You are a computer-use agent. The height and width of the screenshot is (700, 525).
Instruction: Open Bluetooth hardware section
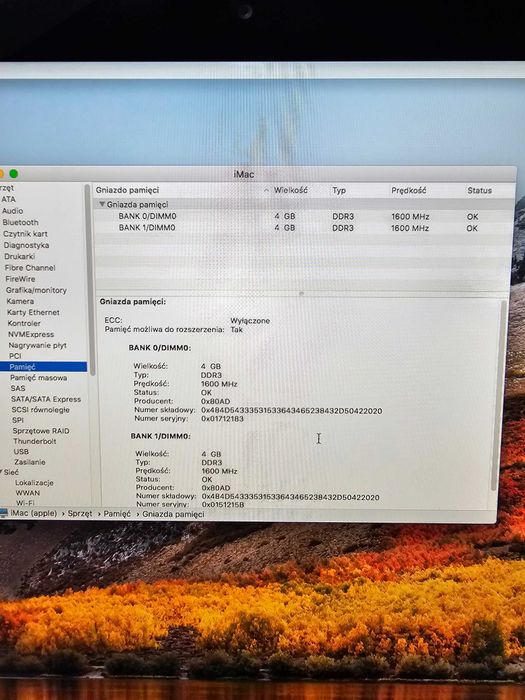click(21, 222)
